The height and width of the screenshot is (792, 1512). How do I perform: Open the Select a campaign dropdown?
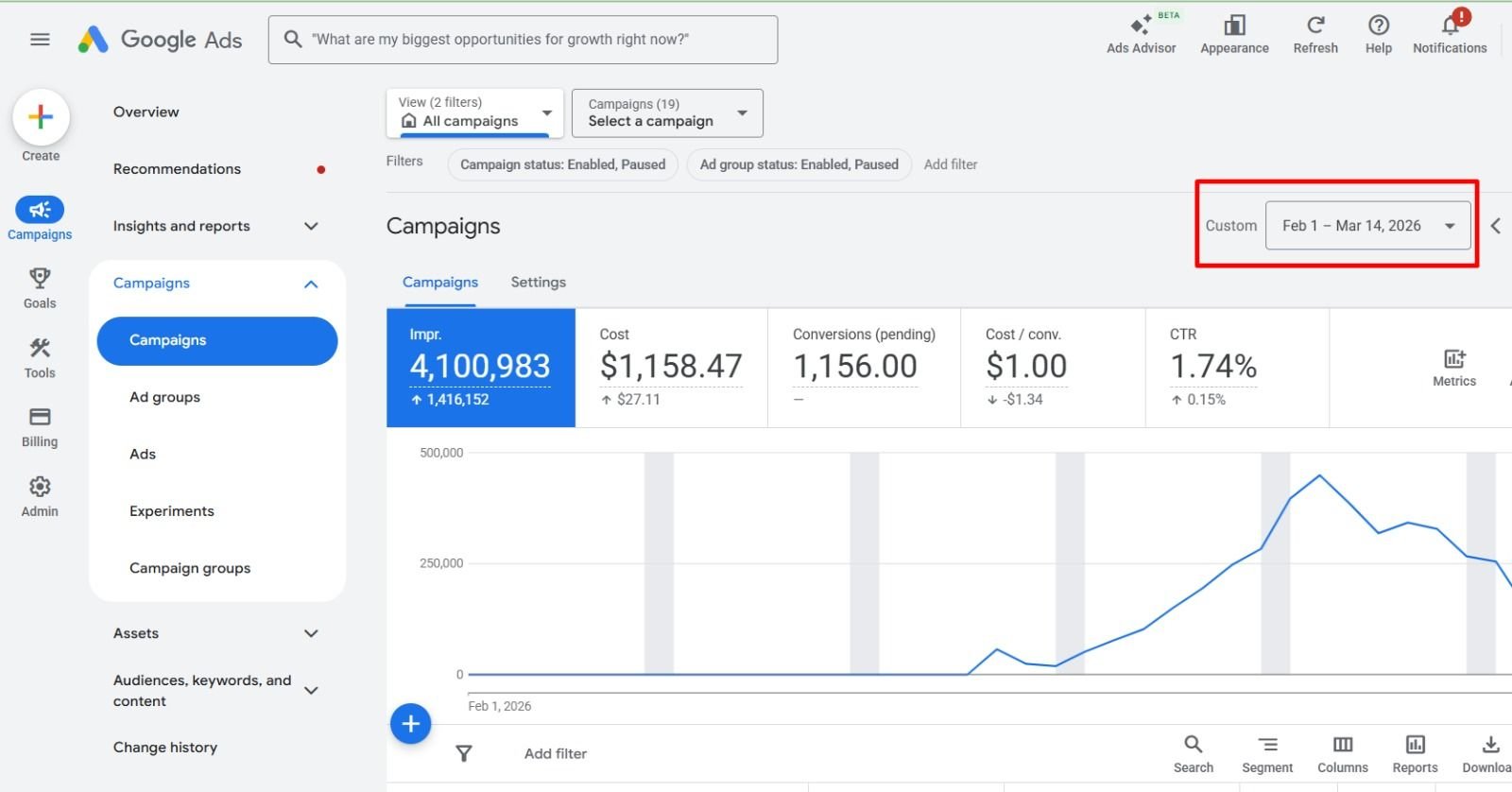tap(667, 113)
